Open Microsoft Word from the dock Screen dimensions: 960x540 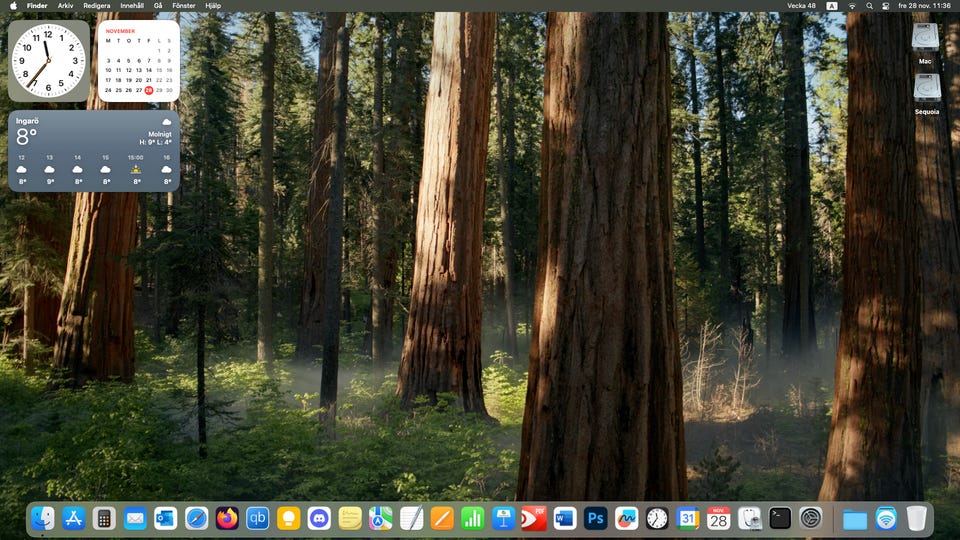coord(565,518)
